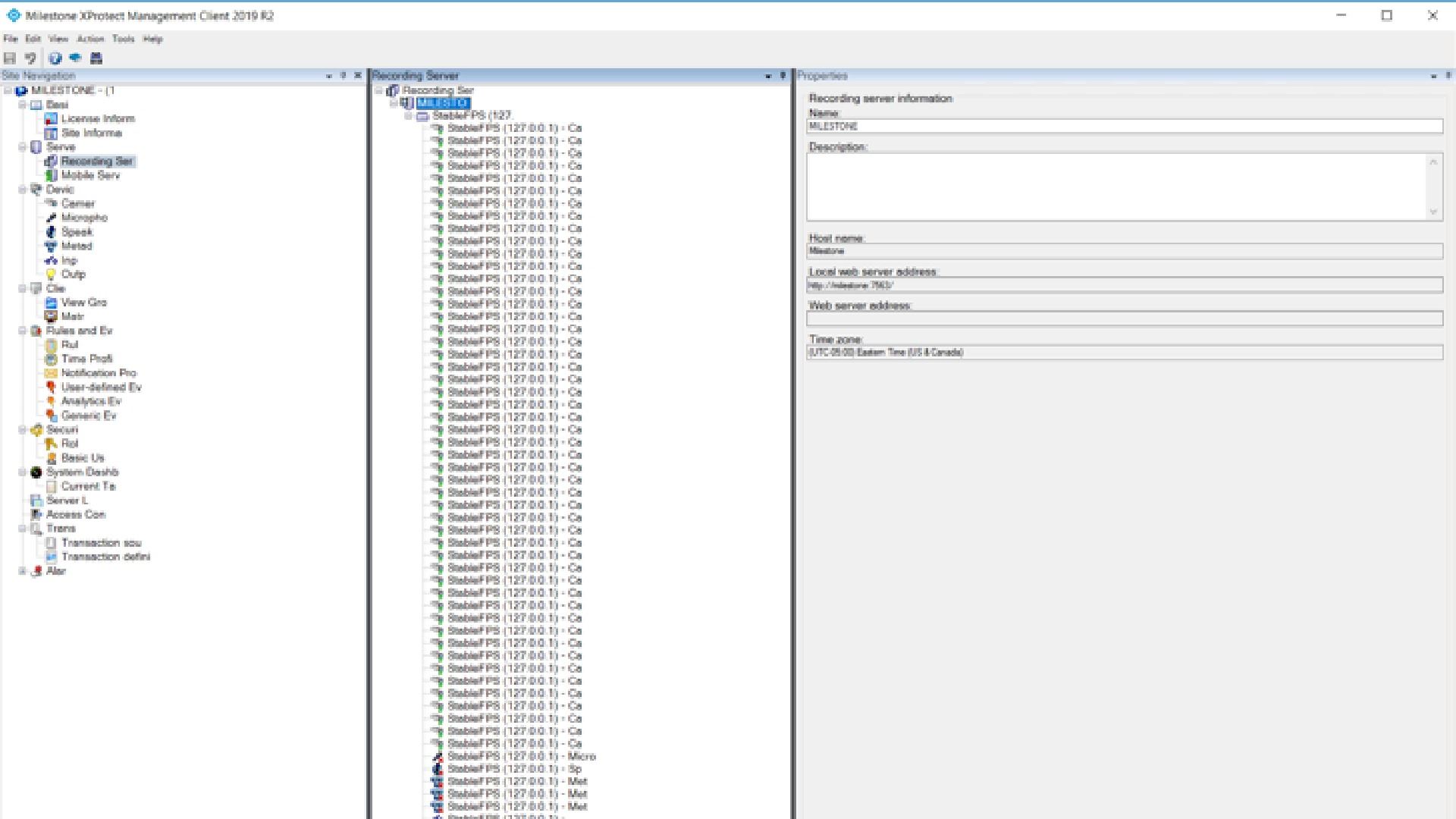The height and width of the screenshot is (819, 1456).
Task: Click the Basic Users icon
Action: tap(51, 458)
